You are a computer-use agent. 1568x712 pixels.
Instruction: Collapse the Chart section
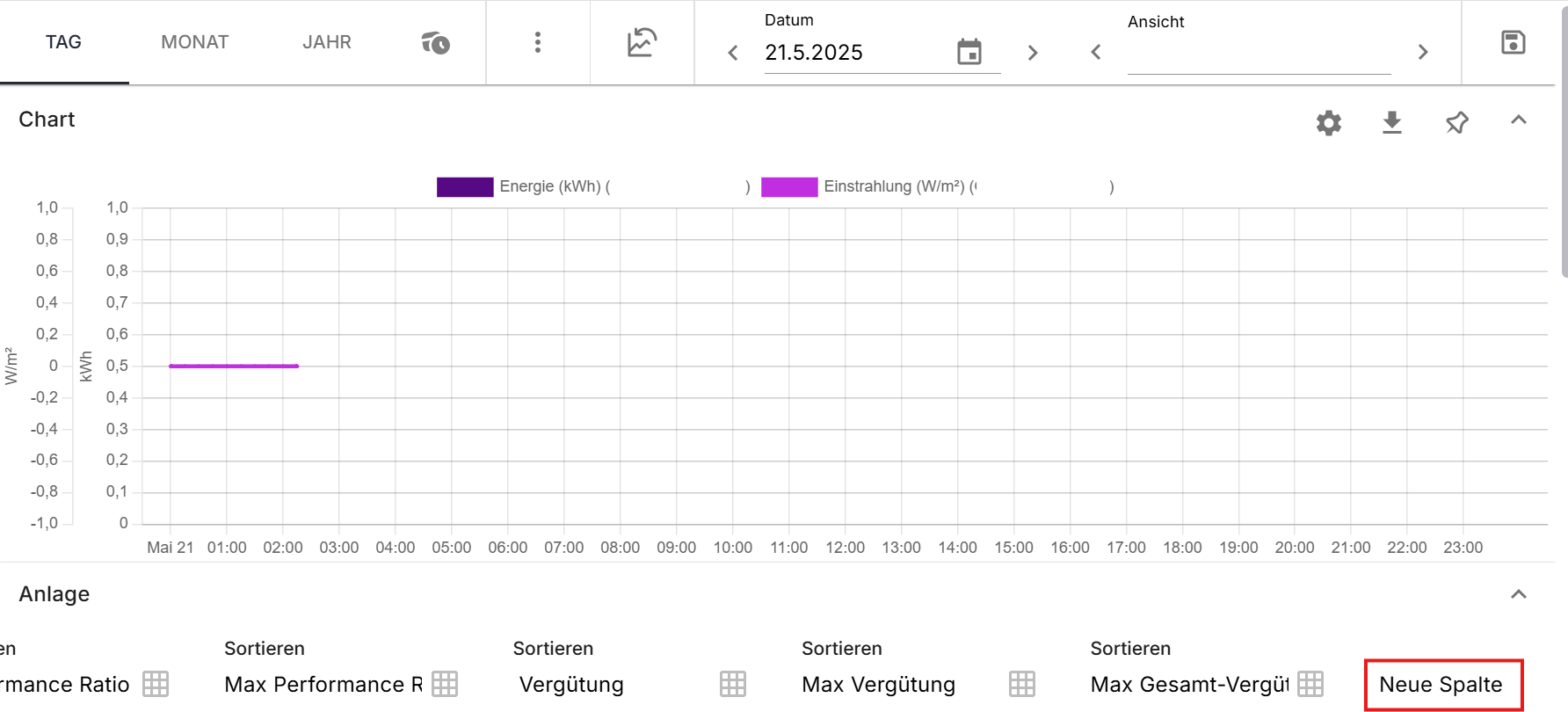(1518, 120)
